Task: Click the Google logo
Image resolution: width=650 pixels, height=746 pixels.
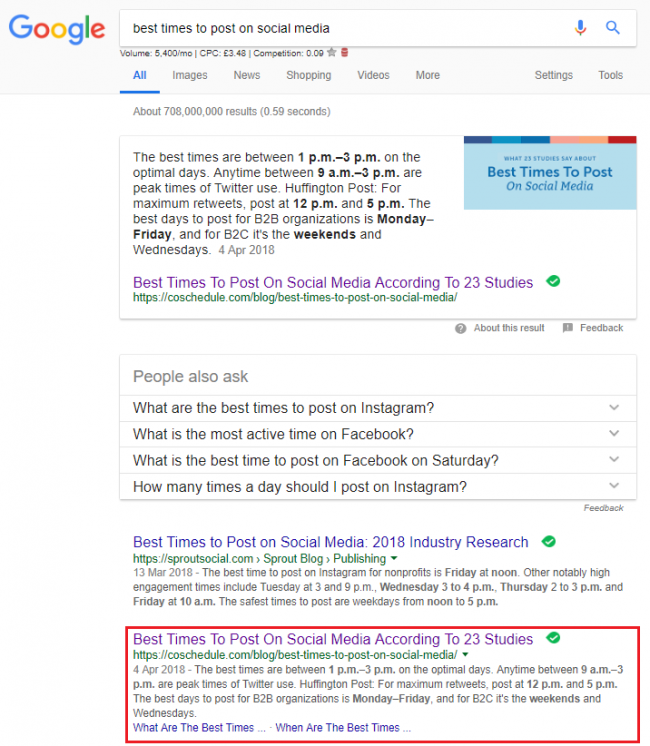Action: tap(57, 29)
